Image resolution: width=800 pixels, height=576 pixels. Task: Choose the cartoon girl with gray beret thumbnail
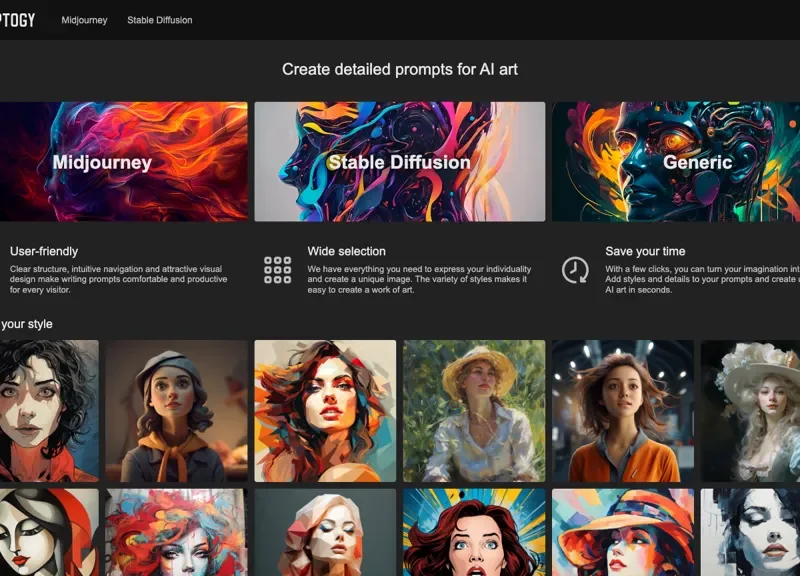(x=177, y=411)
